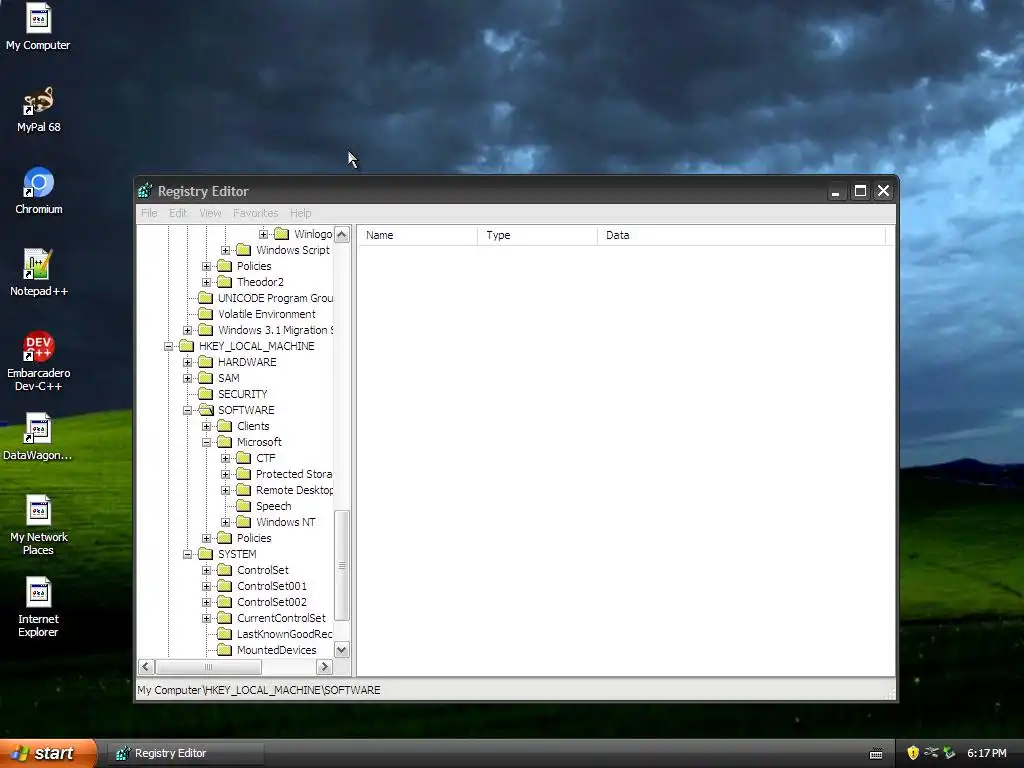Click the 6:17 PM clock
The height and width of the screenshot is (768, 1024).
(987, 753)
